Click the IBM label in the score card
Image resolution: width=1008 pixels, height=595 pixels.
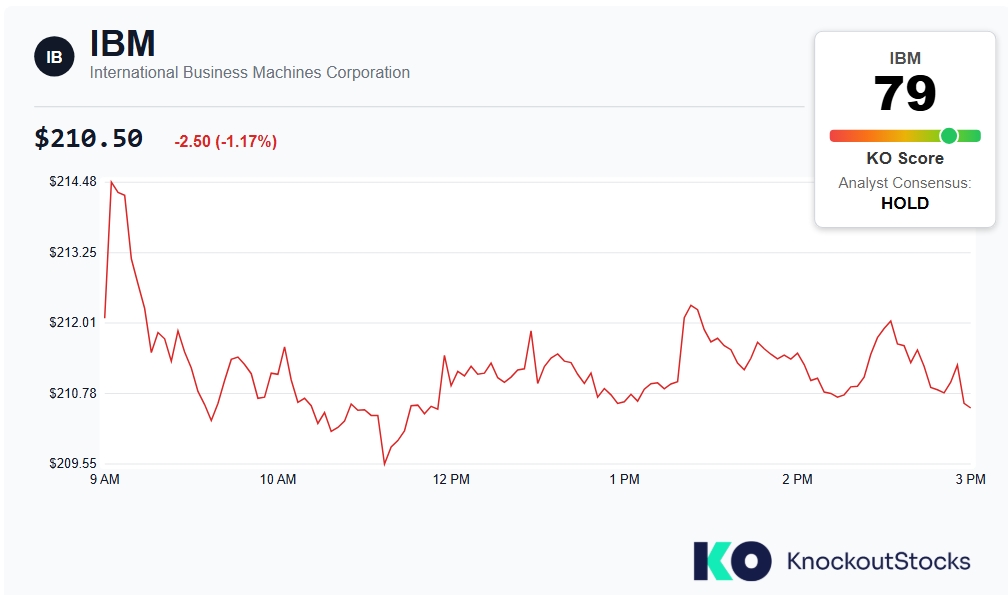[904, 58]
